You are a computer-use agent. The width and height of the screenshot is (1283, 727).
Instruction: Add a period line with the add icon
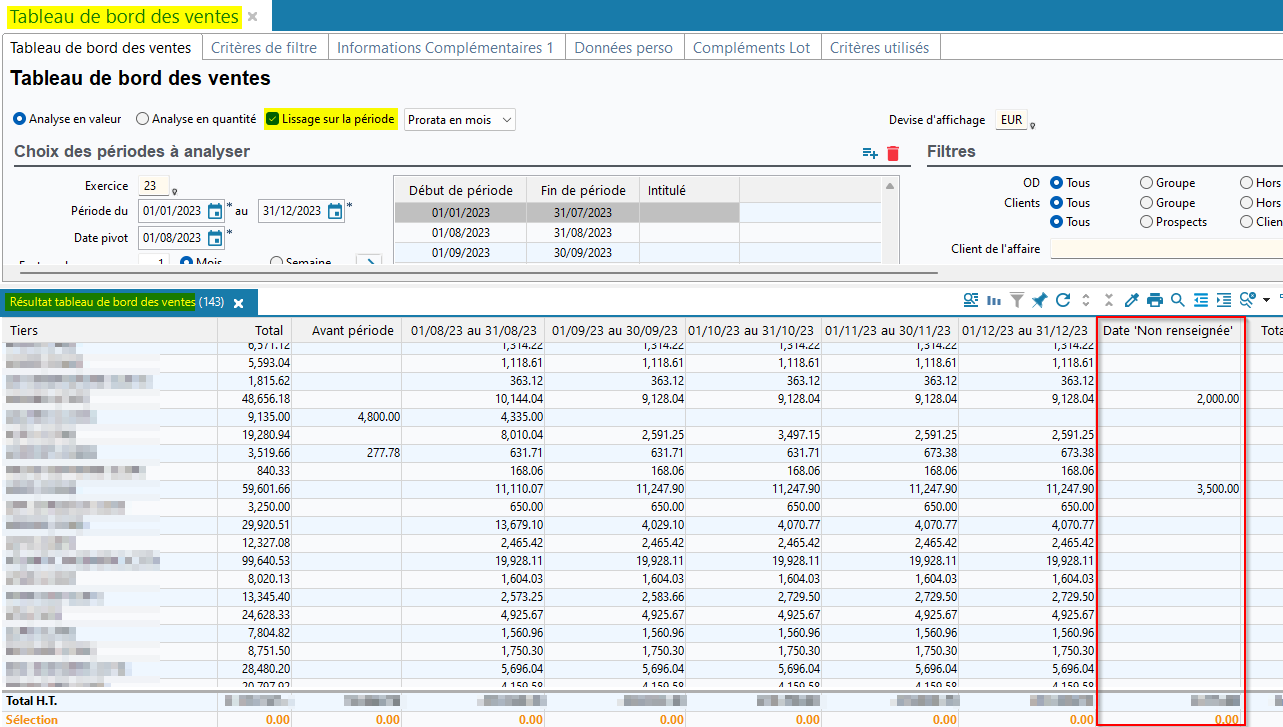(x=870, y=153)
